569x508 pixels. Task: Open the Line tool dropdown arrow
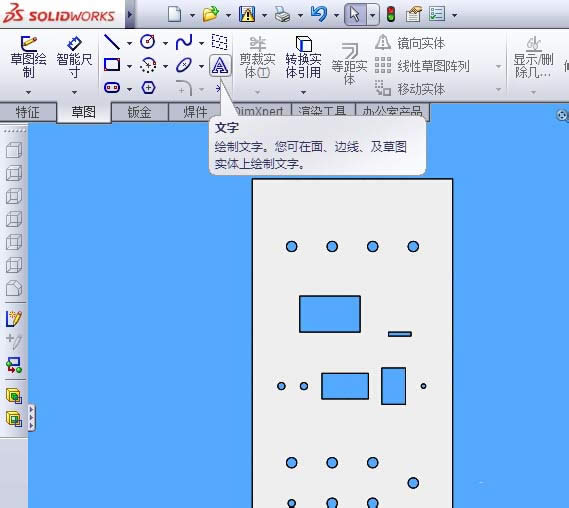(x=129, y=43)
